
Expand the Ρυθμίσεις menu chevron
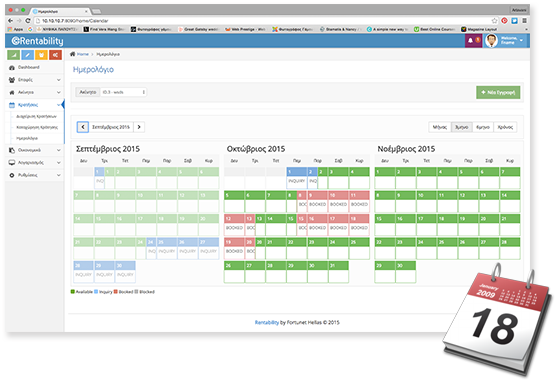58,175
